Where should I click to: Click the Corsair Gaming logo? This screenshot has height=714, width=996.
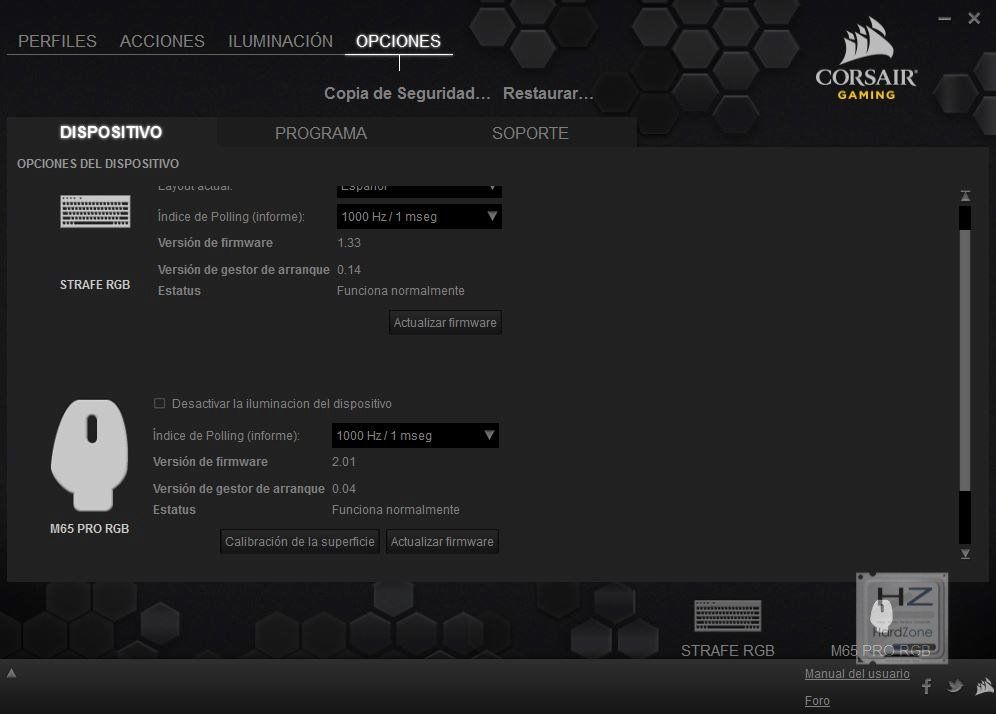866,59
